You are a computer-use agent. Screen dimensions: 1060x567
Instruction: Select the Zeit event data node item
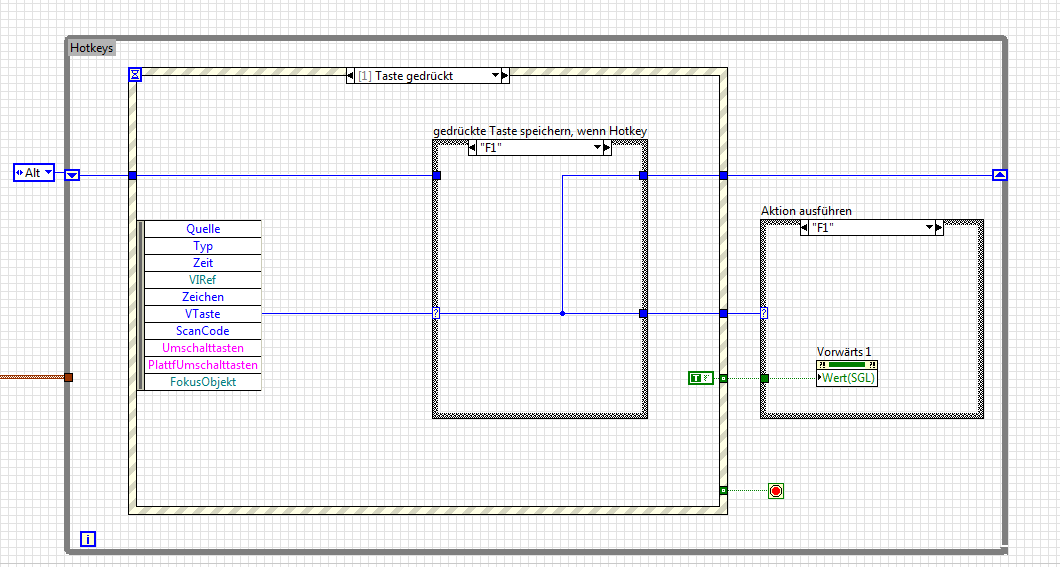[x=203, y=263]
